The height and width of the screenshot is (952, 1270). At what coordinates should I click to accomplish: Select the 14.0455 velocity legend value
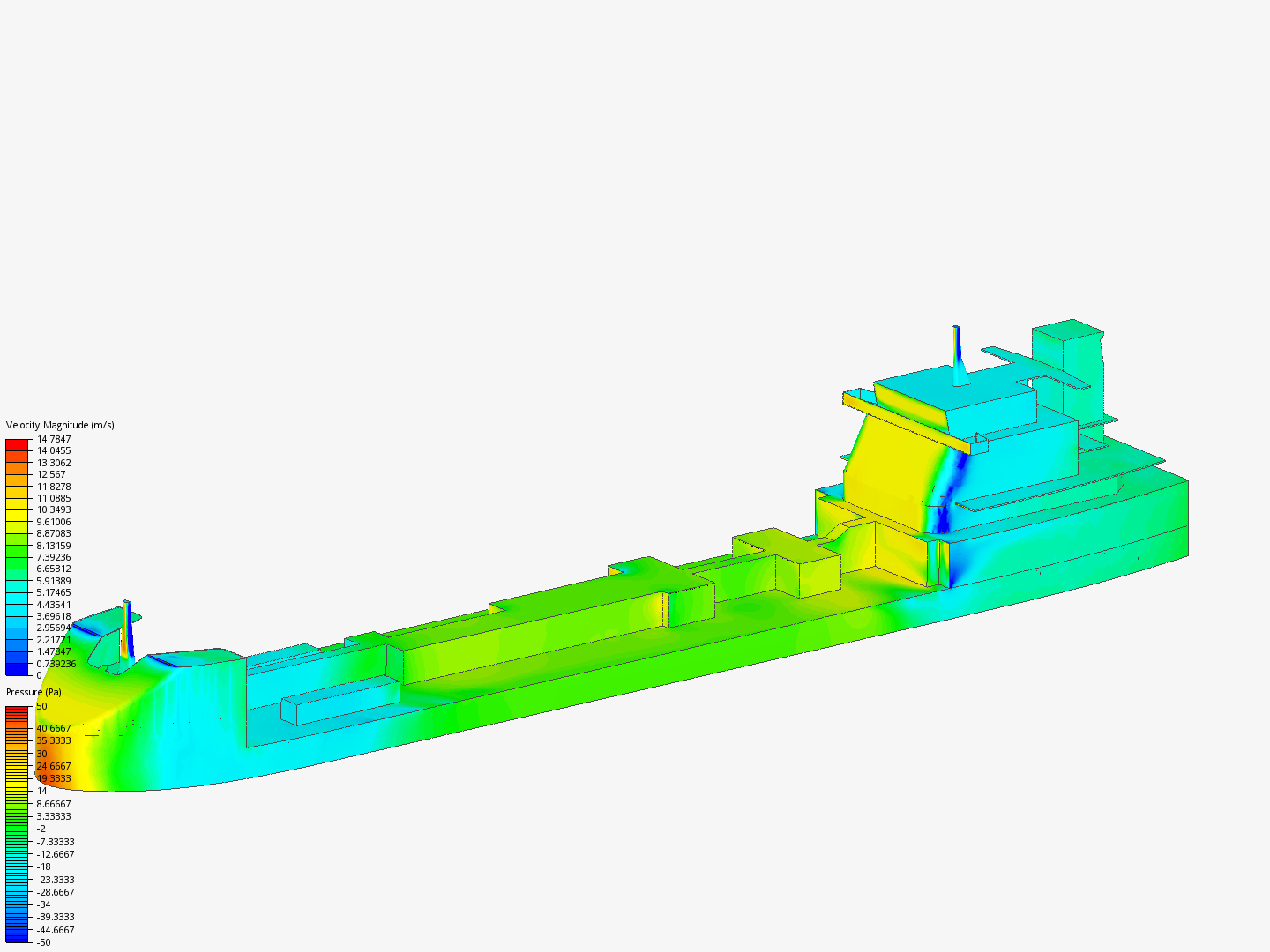point(54,450)
